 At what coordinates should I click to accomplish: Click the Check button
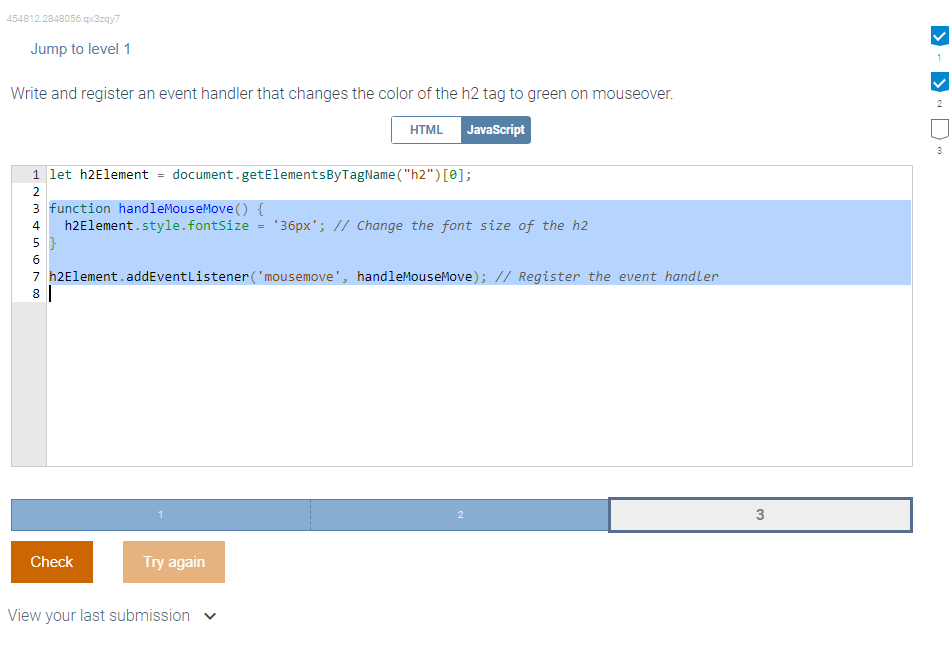pos(51,561)
